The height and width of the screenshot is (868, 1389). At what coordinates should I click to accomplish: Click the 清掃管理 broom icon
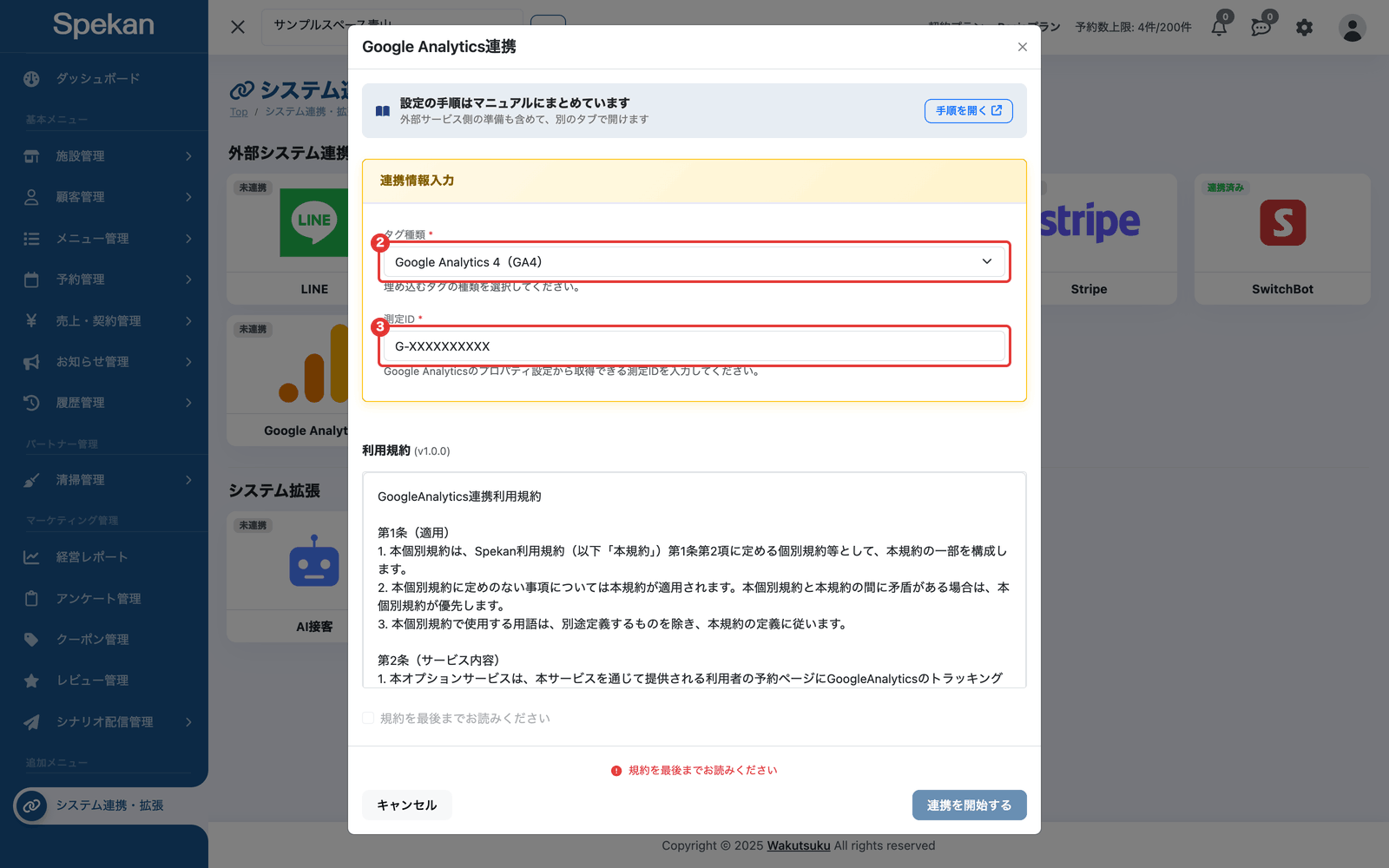[31, 480]
